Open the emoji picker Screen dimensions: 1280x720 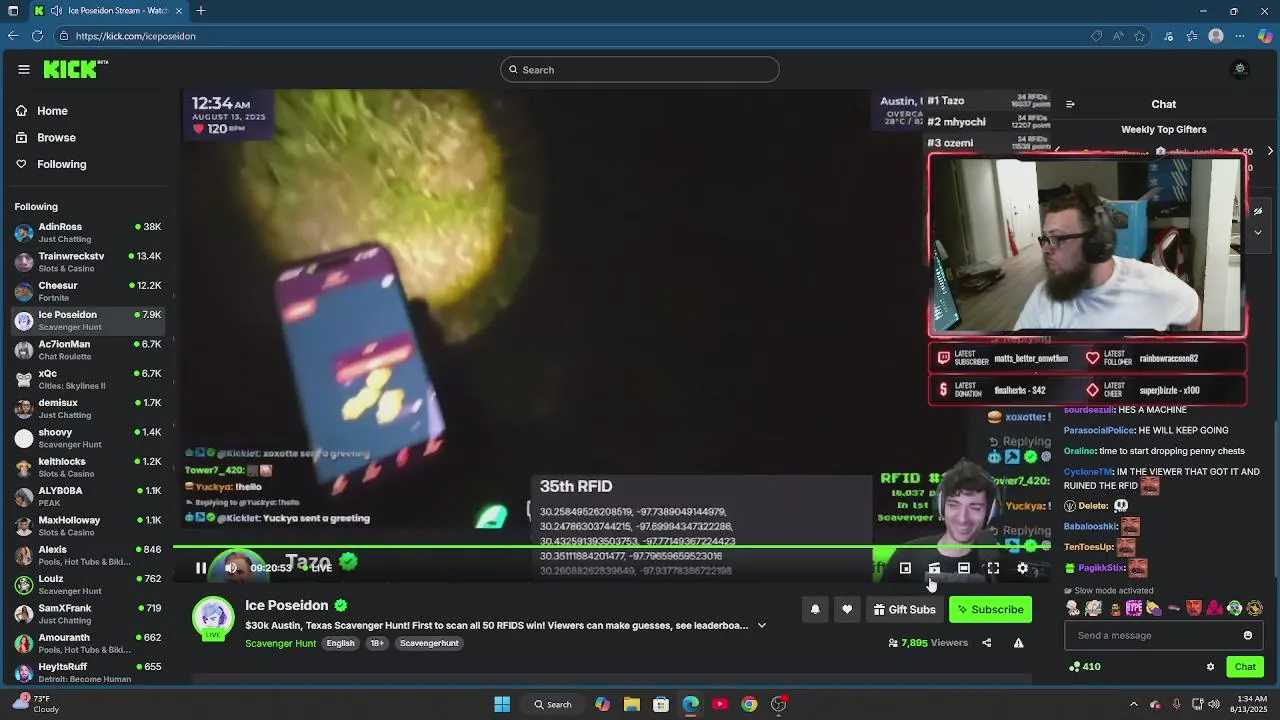(1248, 636)
